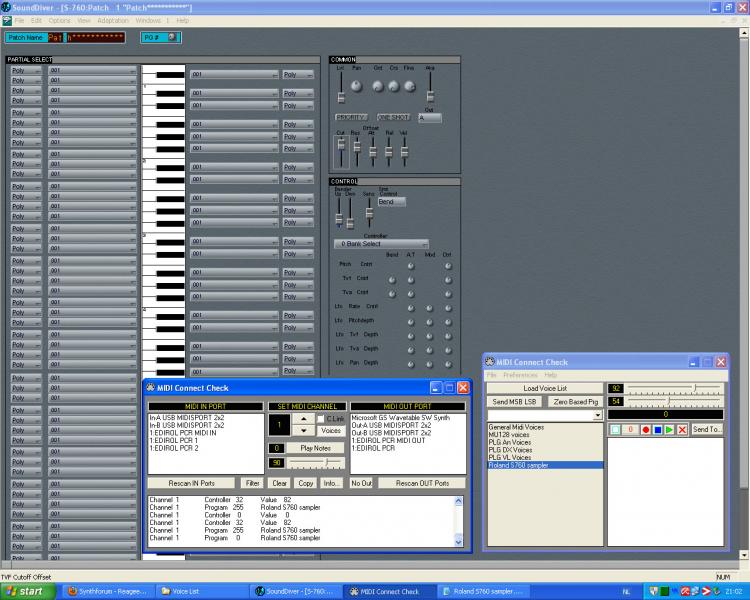Click the PG # knob icon at top
Viewport: 750px width, 600px height.
172,37
